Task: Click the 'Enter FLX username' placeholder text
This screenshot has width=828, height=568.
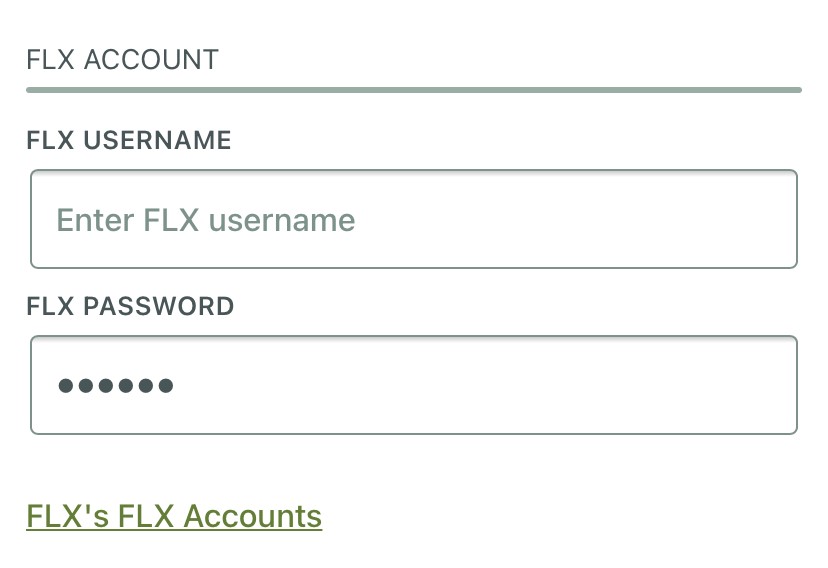Action: 206,219
